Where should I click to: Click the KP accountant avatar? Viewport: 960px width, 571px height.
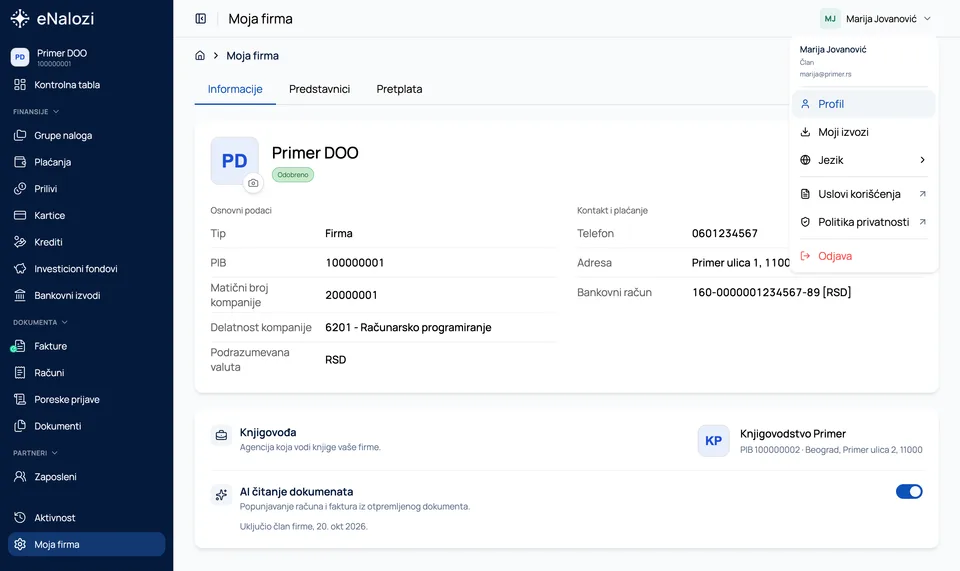pos(713,441)
